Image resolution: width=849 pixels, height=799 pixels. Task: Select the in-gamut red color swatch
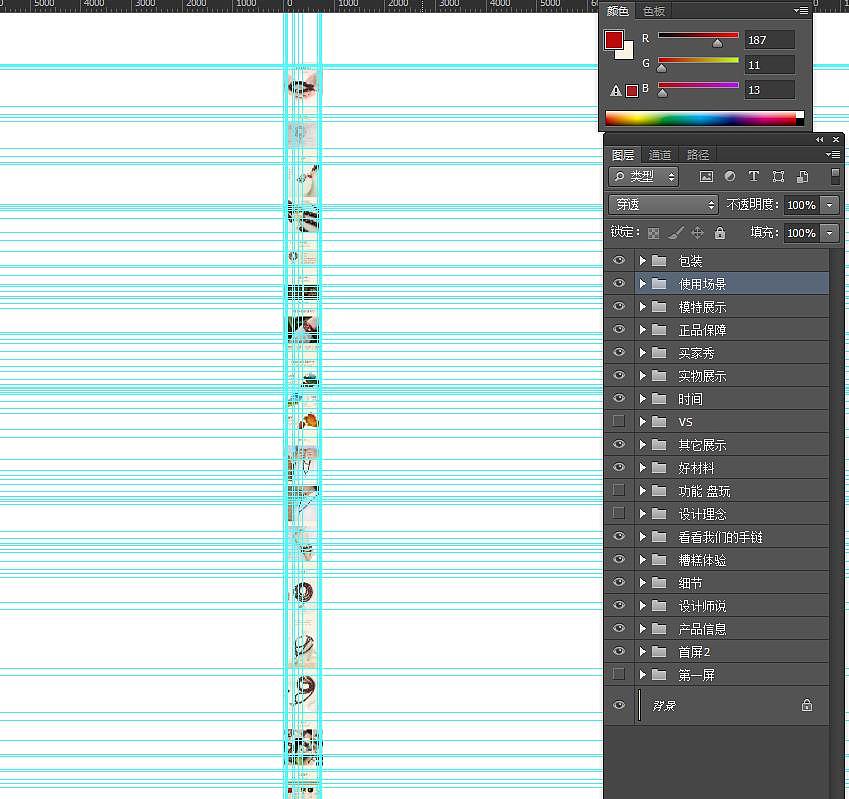631,90
